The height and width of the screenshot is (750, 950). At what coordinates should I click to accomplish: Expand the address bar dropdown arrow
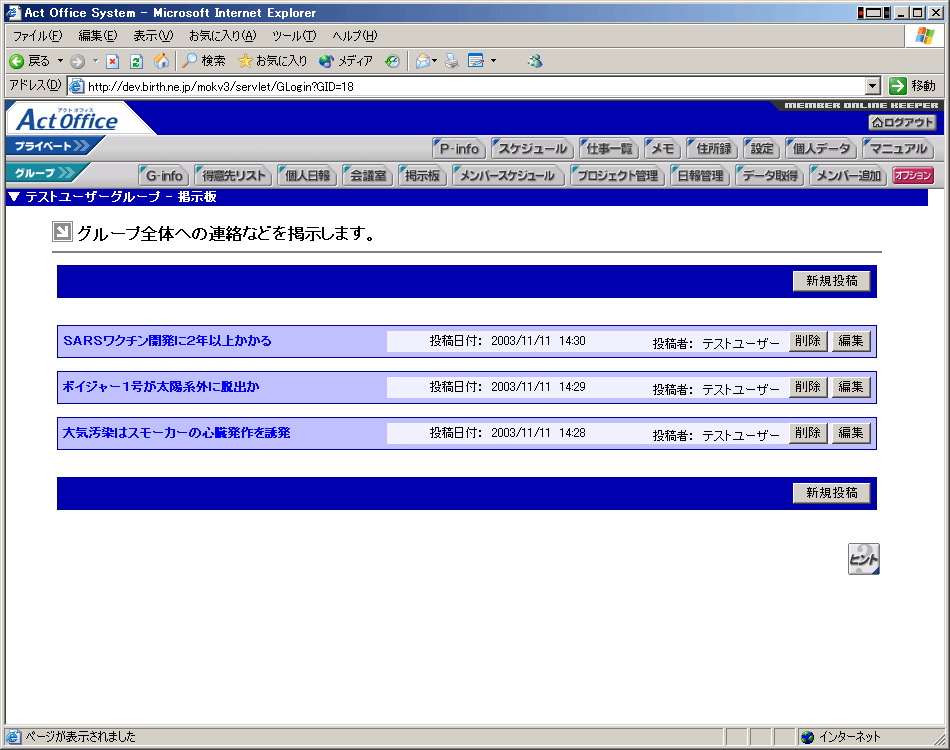point(872,86)
